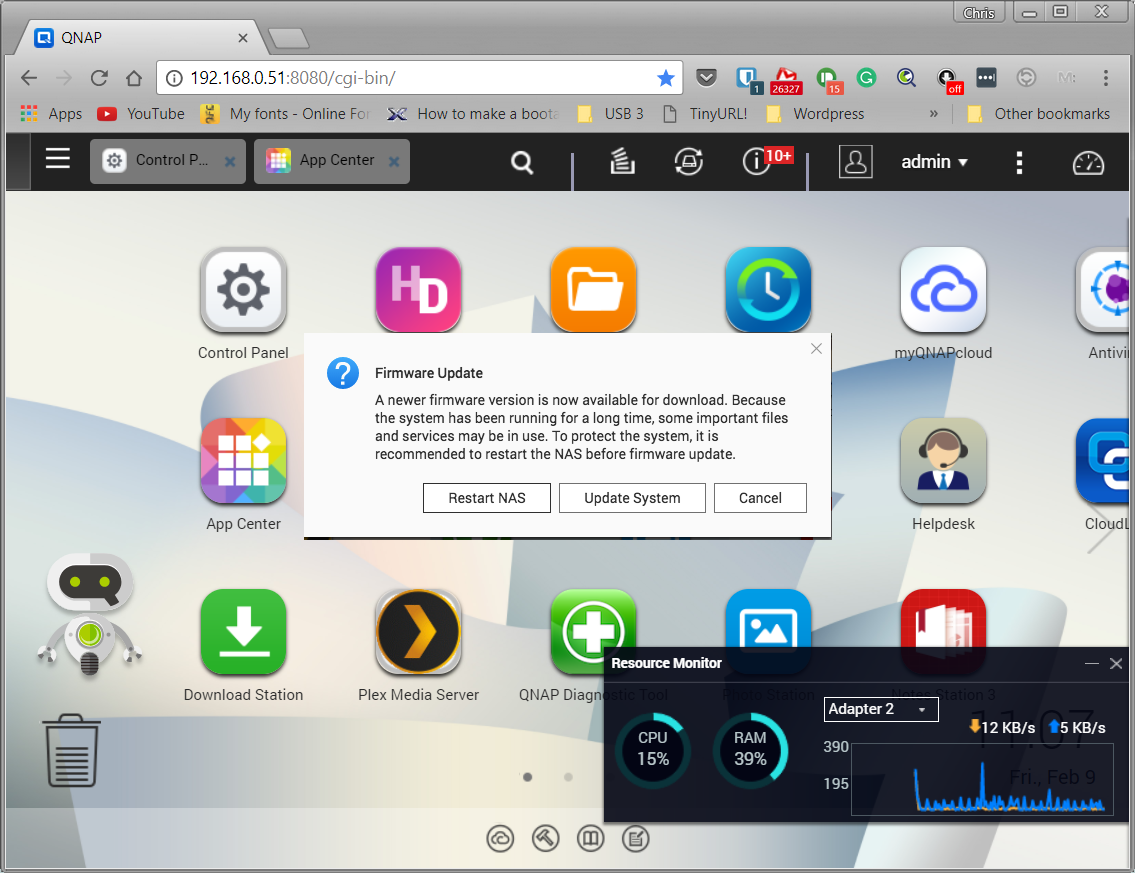Close the Control Panel taskbar tab
The height and width of the screenshot is (873, 1135).
[x=229, y=161]
